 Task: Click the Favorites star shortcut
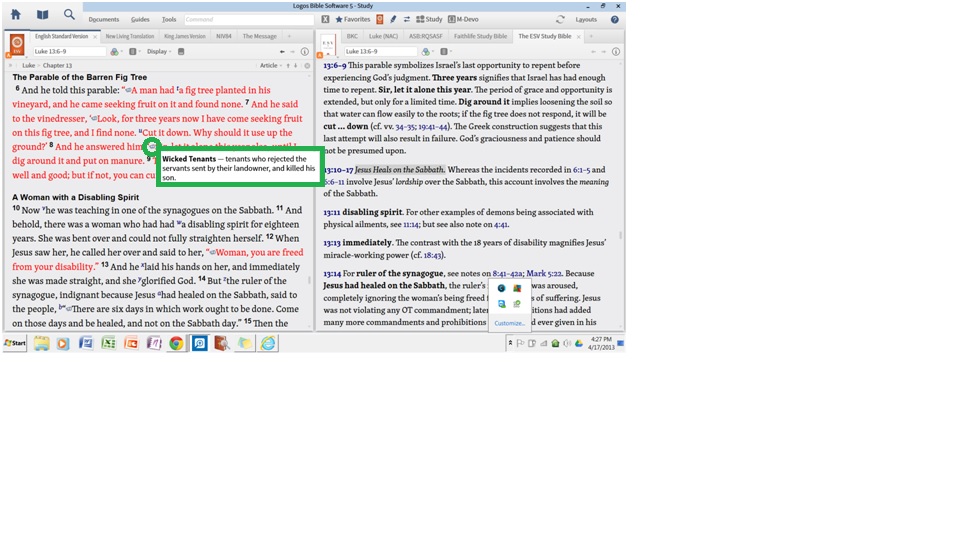click(x=353, y=20)
